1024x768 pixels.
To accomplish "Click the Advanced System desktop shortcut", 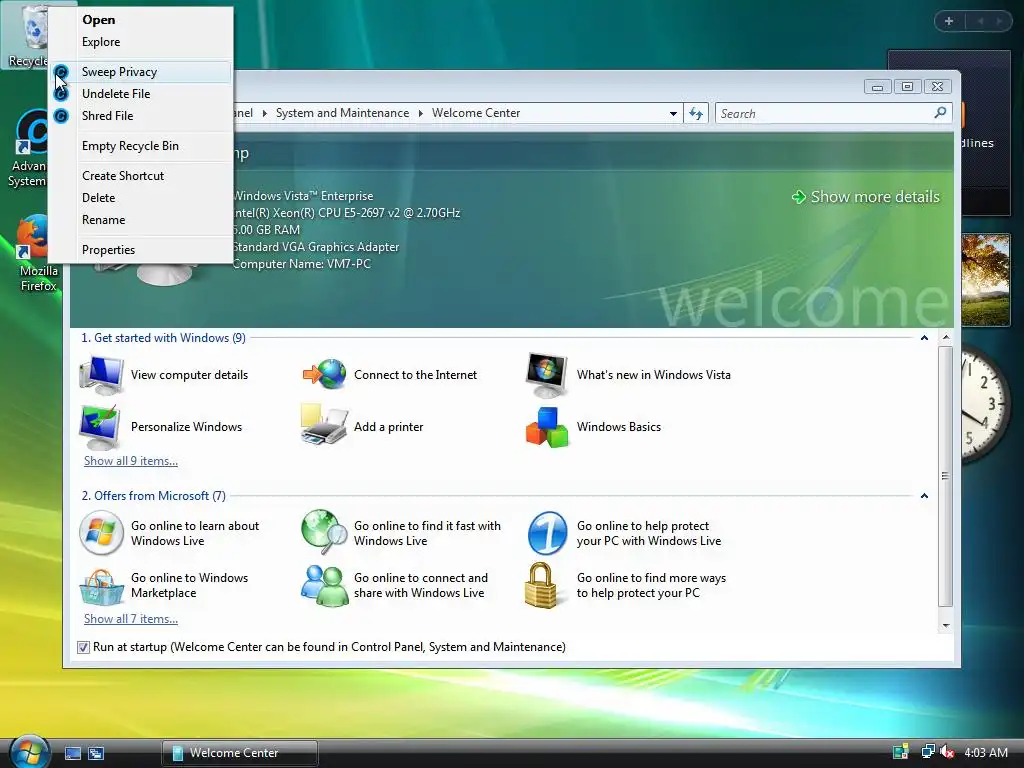I will point(29,149).
